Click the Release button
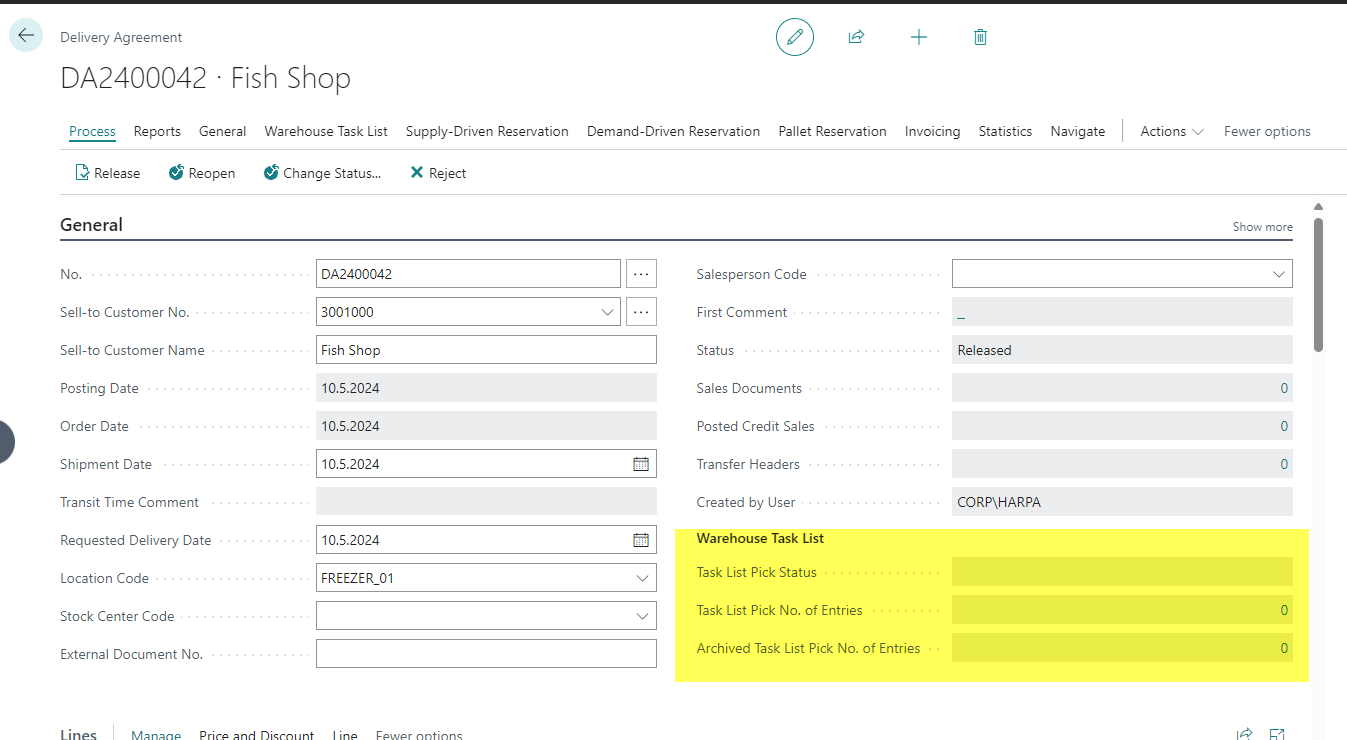The image size is (1347, 740). tap(108, 173)
